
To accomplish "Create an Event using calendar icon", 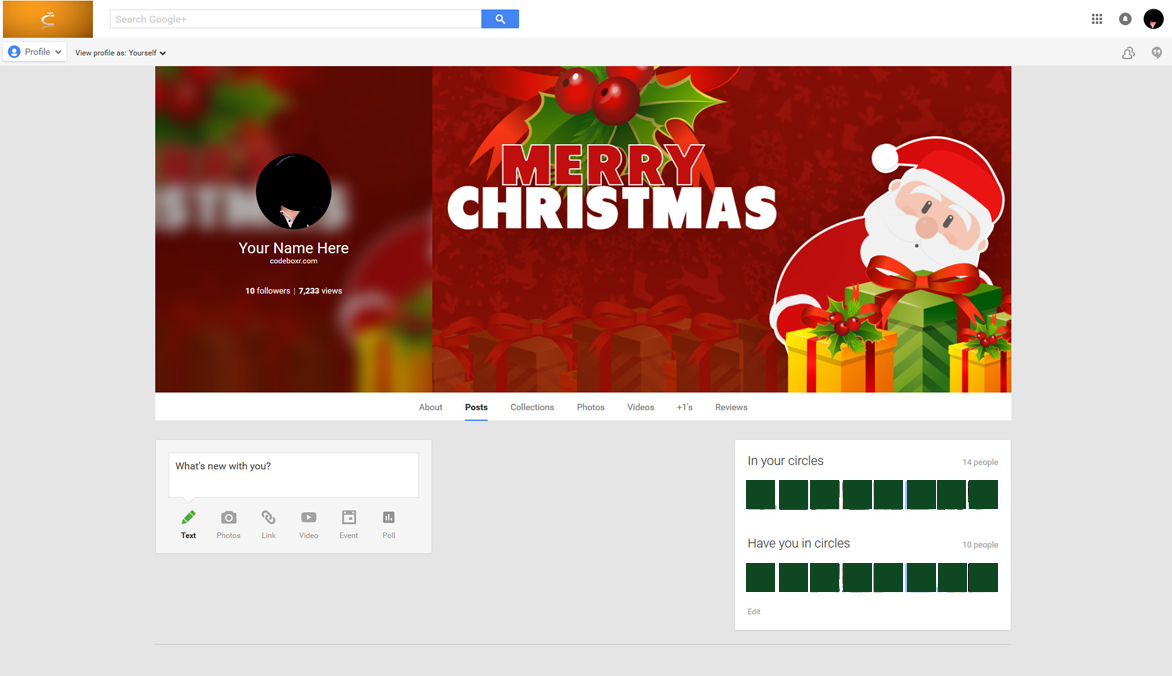I will pyautogui.click(x=349, y=517).
